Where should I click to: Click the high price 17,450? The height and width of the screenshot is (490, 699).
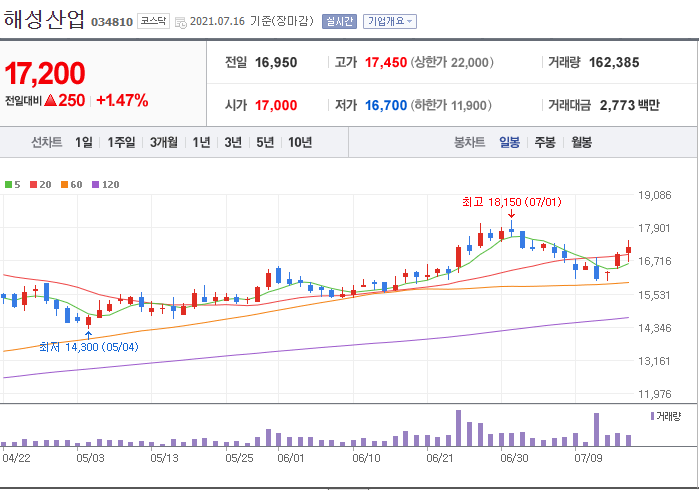click(386, 62)
